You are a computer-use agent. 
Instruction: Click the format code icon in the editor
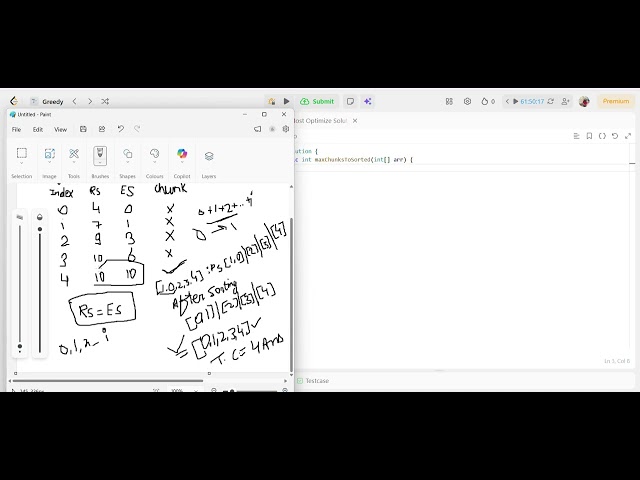576,136
